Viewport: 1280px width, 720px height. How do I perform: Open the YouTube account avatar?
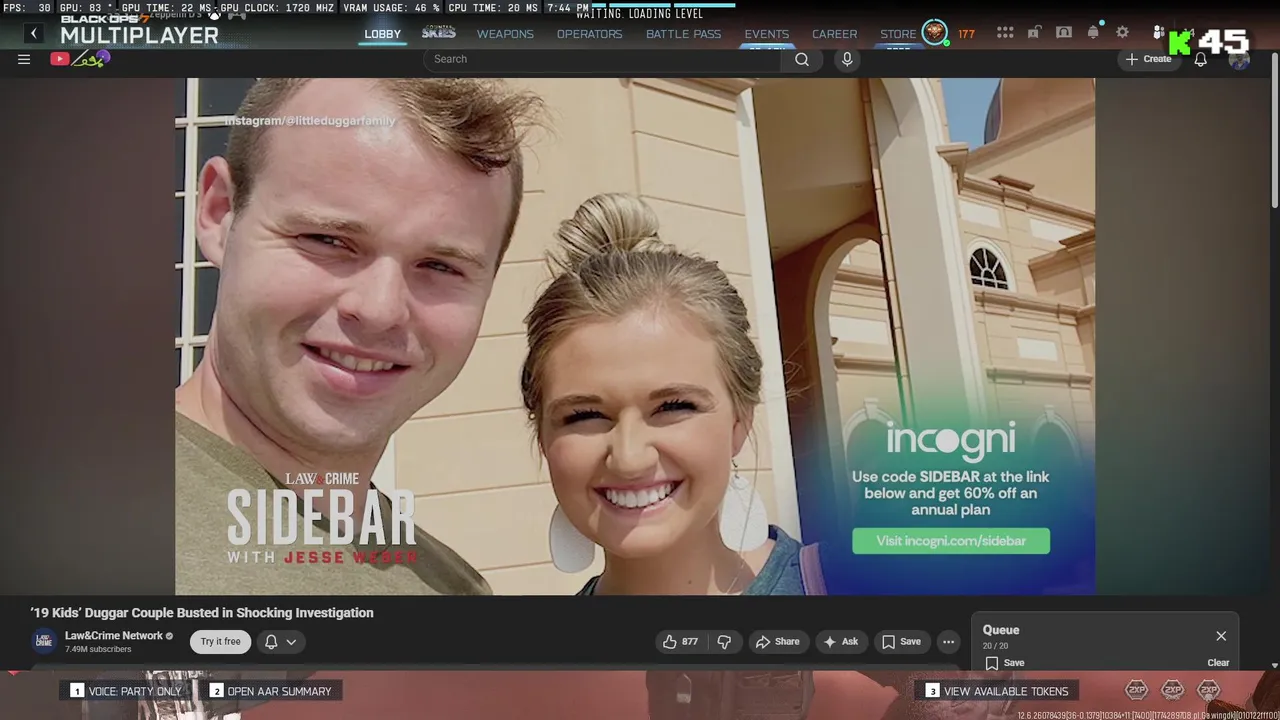click(x=1239, y=59)
